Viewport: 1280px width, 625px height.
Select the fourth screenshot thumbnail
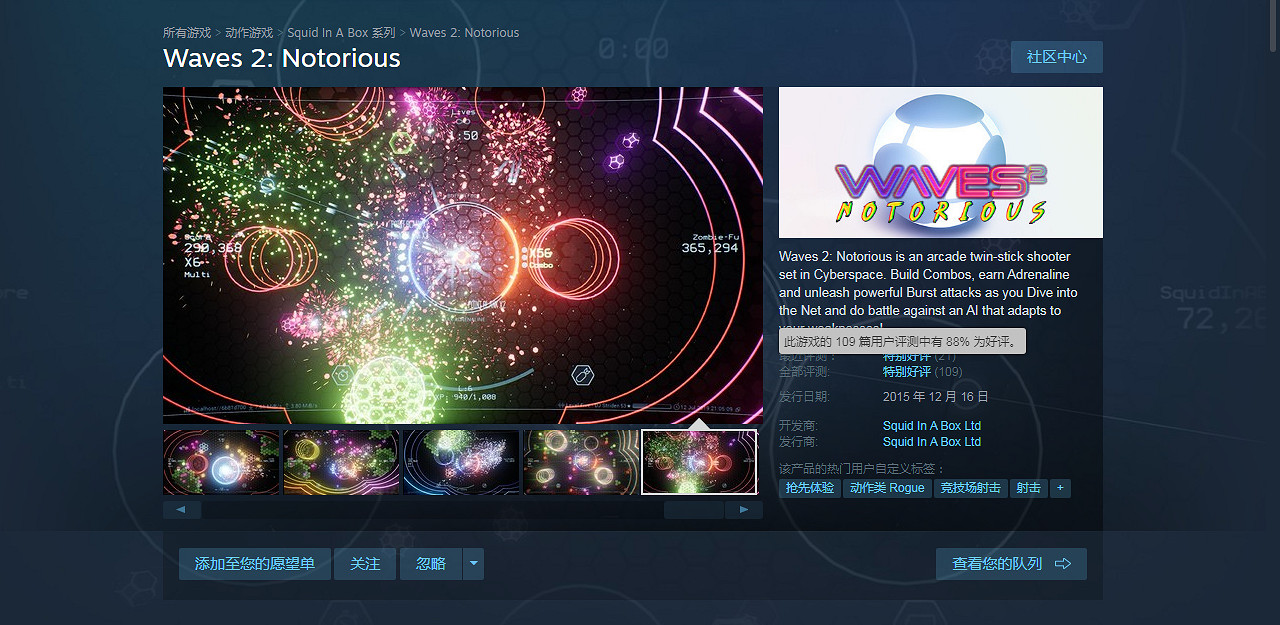coord(581,462)
